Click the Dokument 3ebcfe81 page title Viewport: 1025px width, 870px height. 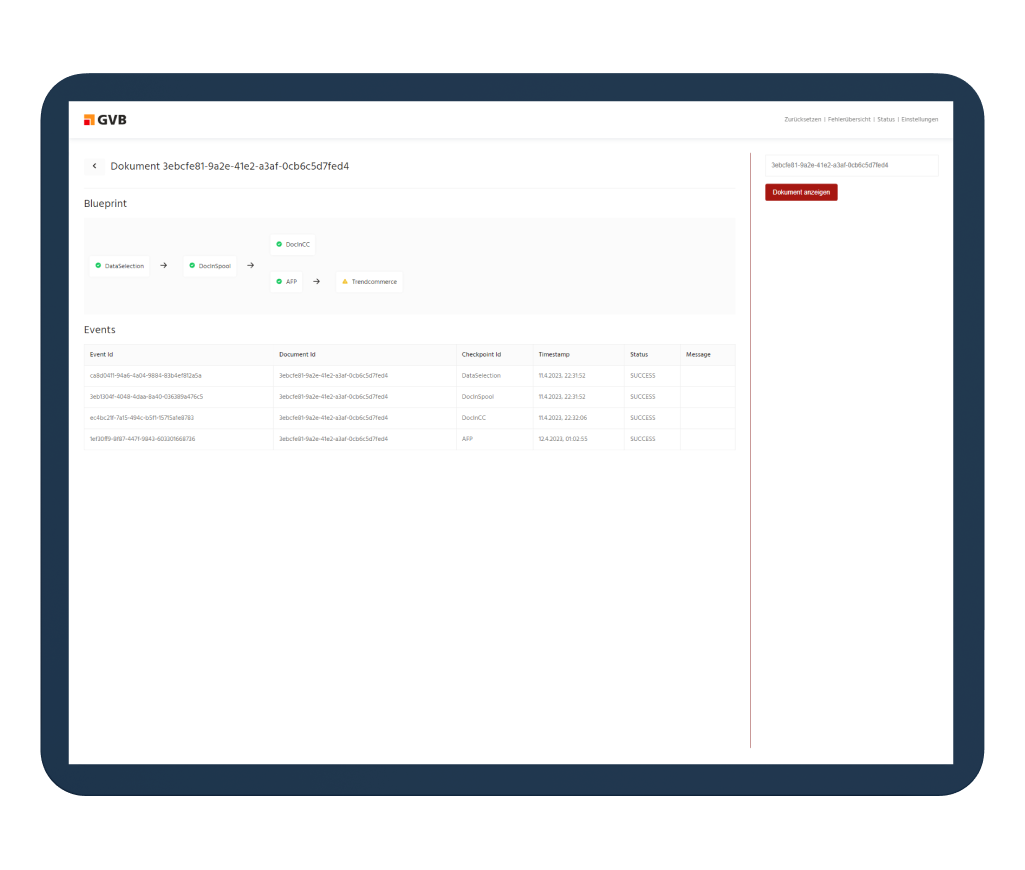229,166
